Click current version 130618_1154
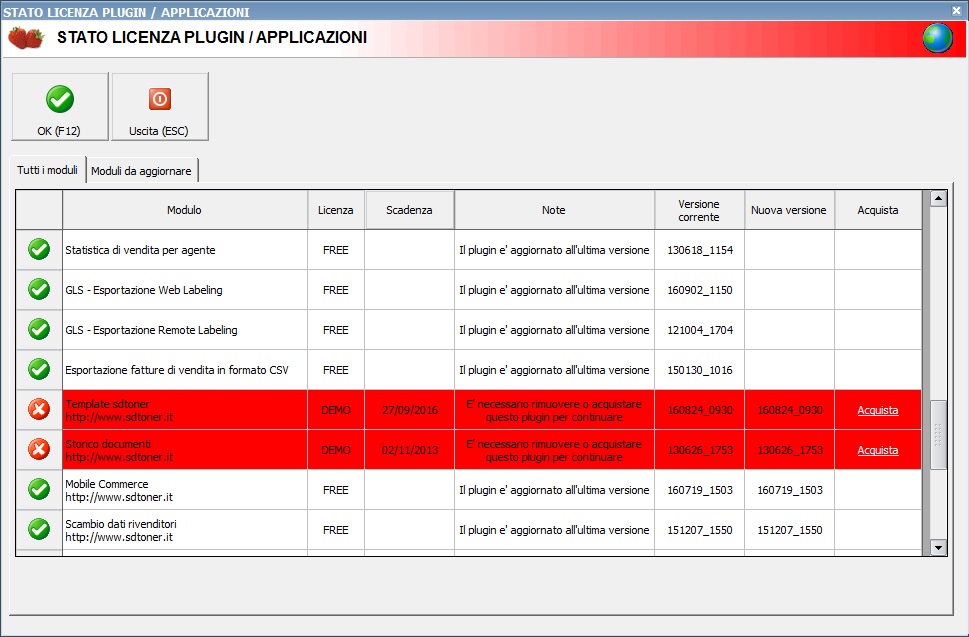 click(700, 250)
